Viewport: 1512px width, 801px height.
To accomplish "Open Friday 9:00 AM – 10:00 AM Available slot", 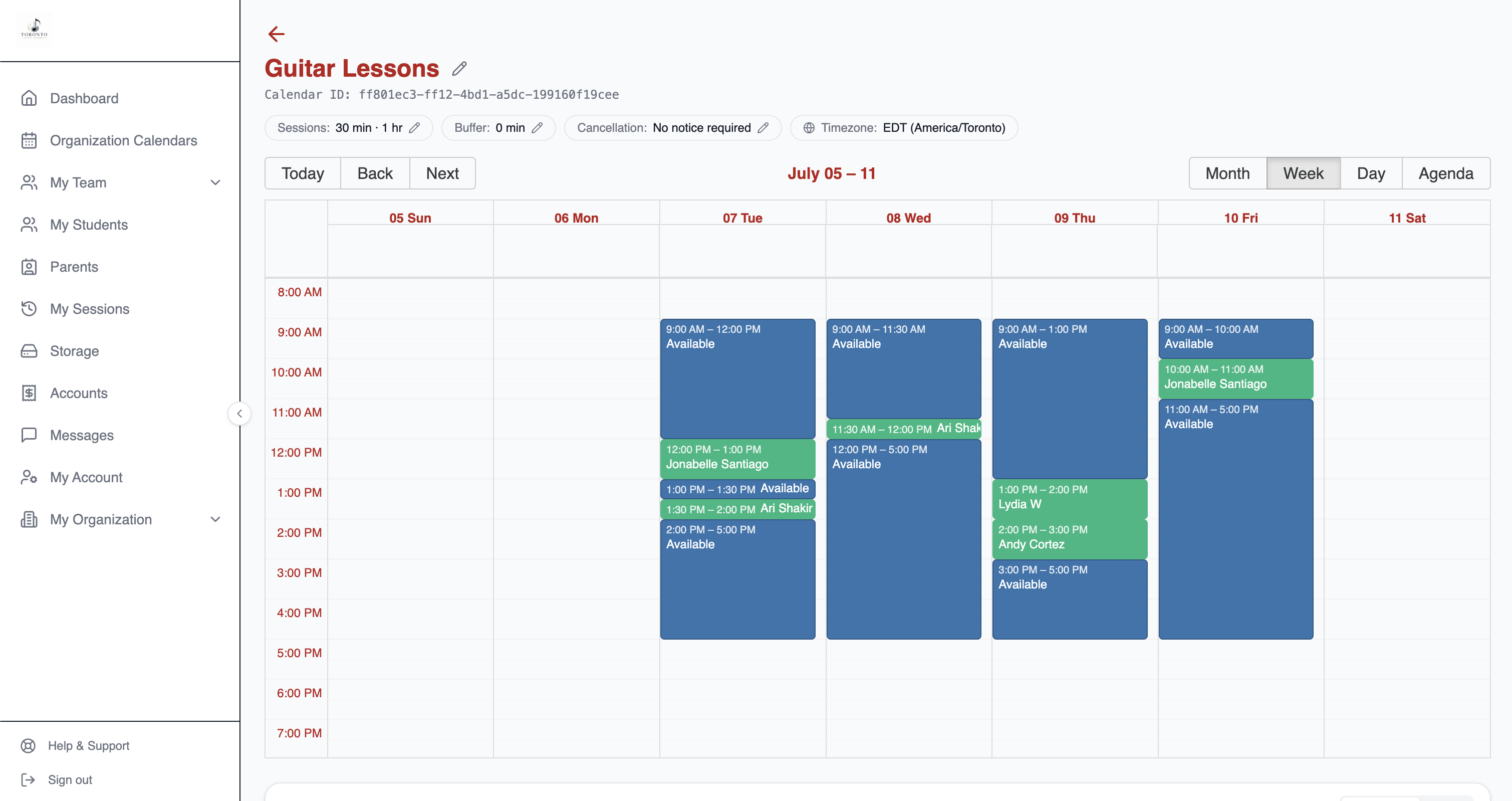I will pyautogui.click(x=1235, y=338).
